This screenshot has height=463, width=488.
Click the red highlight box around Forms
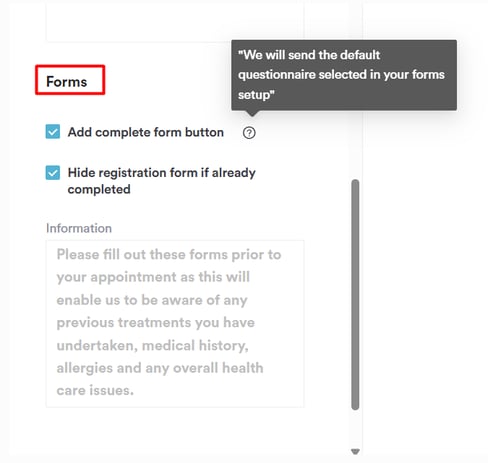70,80
